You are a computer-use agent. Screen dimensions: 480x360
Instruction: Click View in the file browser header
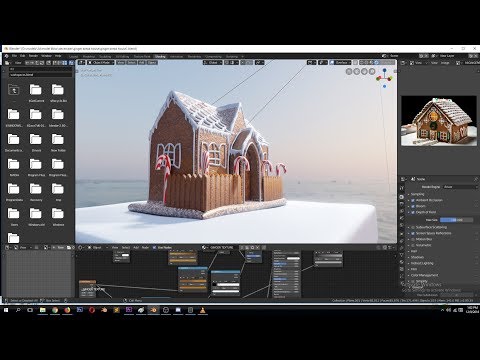18,63
